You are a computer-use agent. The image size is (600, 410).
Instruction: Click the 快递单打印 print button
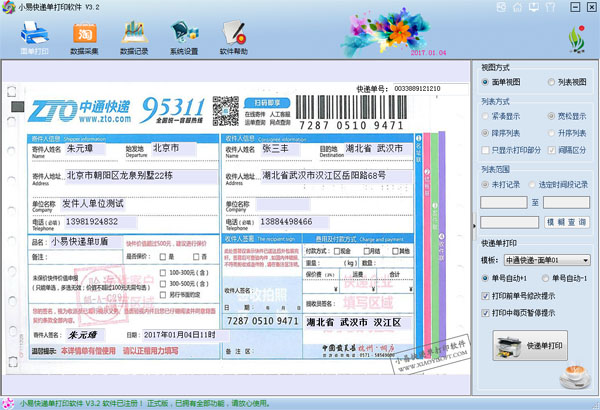point(530,346)
